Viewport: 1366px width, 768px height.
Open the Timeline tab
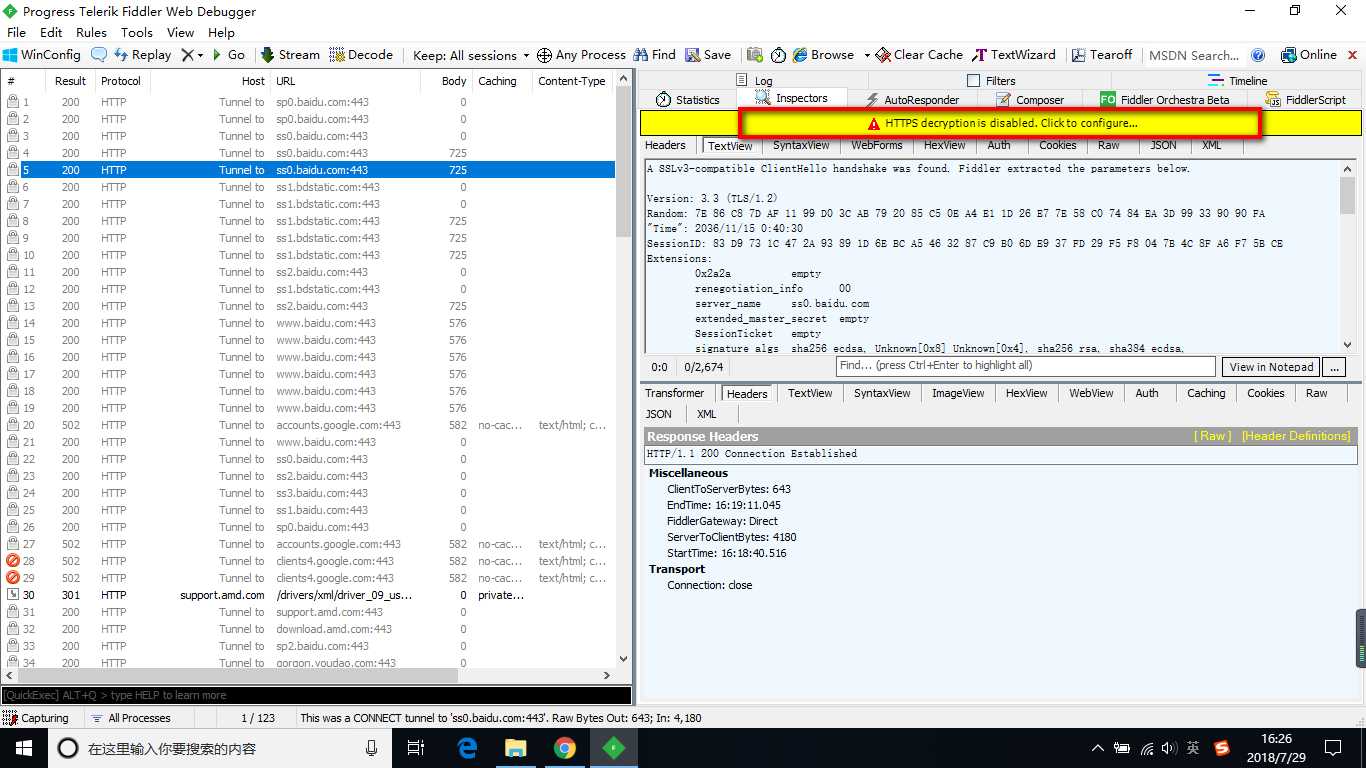[1237, 80]
